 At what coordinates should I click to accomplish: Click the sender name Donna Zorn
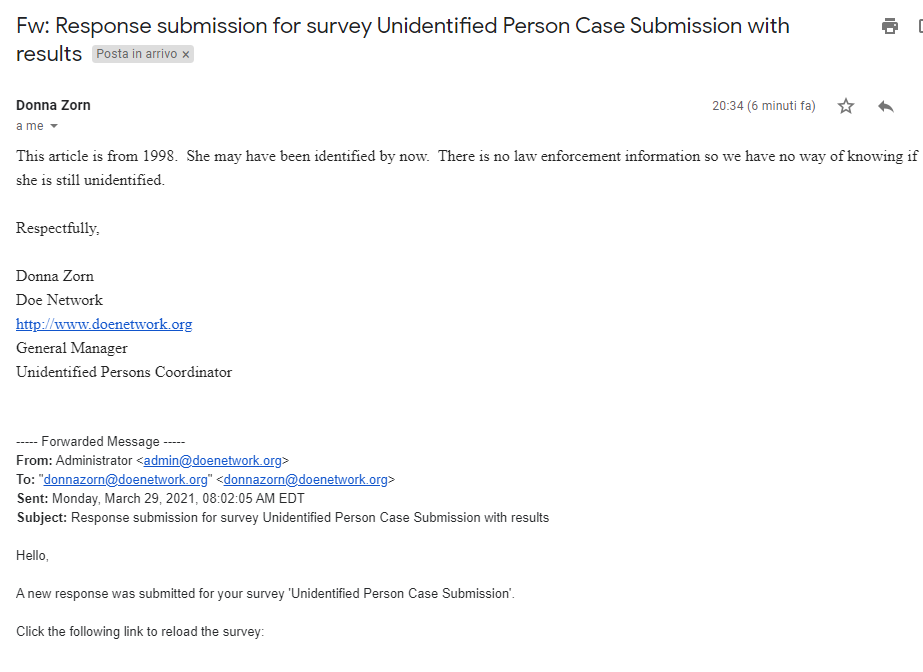point(53,105)
